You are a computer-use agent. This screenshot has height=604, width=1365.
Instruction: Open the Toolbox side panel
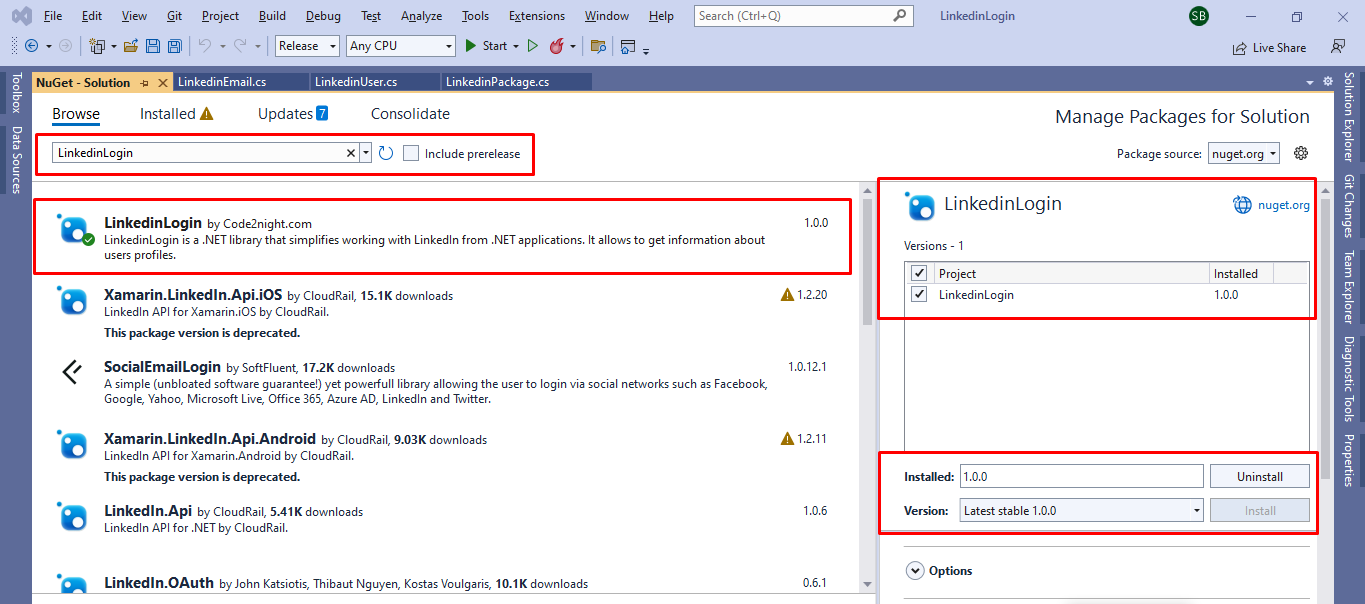pos(16,93)
